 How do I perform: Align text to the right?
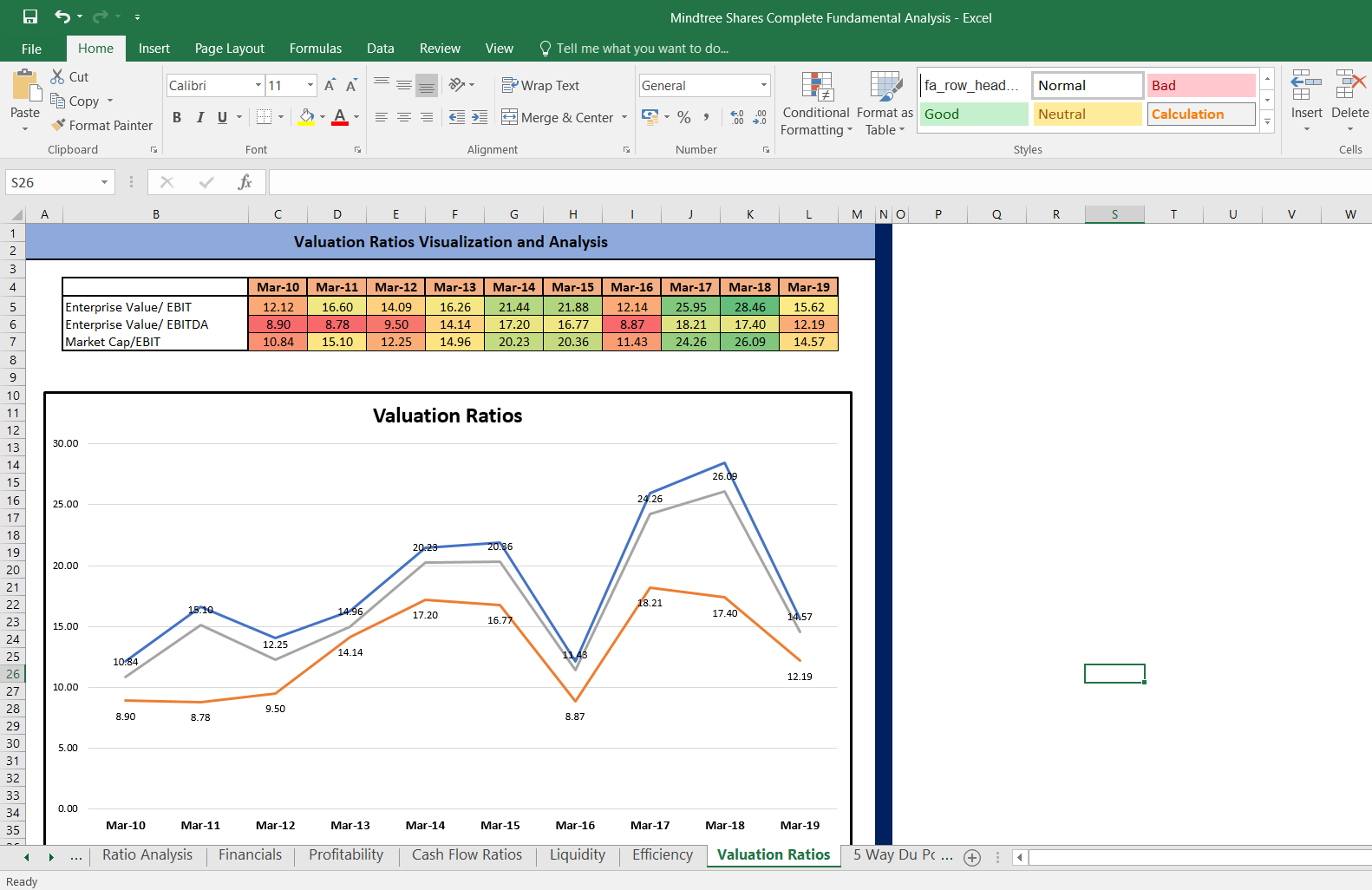(427, 116)
